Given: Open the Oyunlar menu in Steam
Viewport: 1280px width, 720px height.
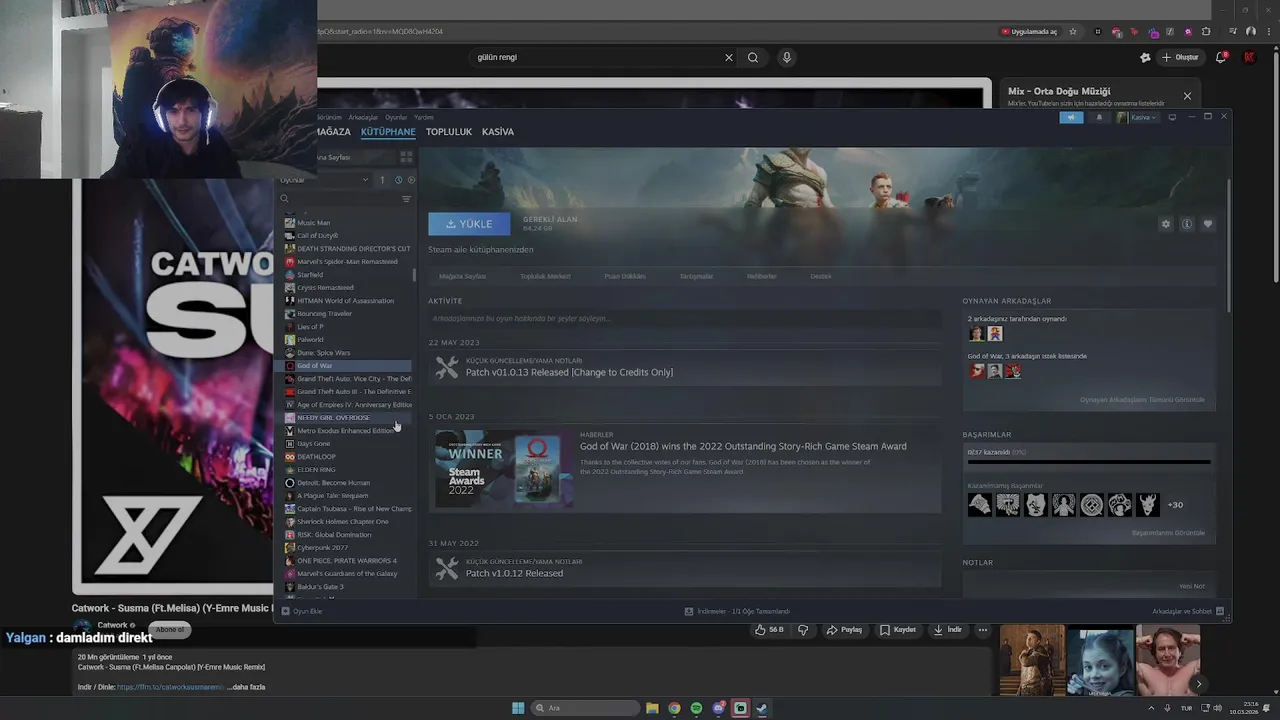Looking at the screenshot, I should (396, 117).
